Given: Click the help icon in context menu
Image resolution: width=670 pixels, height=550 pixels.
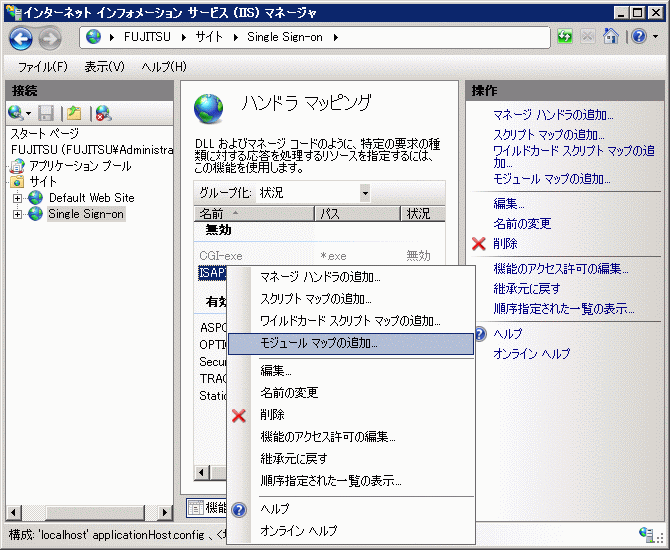Looking at the screenshot, I should (x=239, y=509).
